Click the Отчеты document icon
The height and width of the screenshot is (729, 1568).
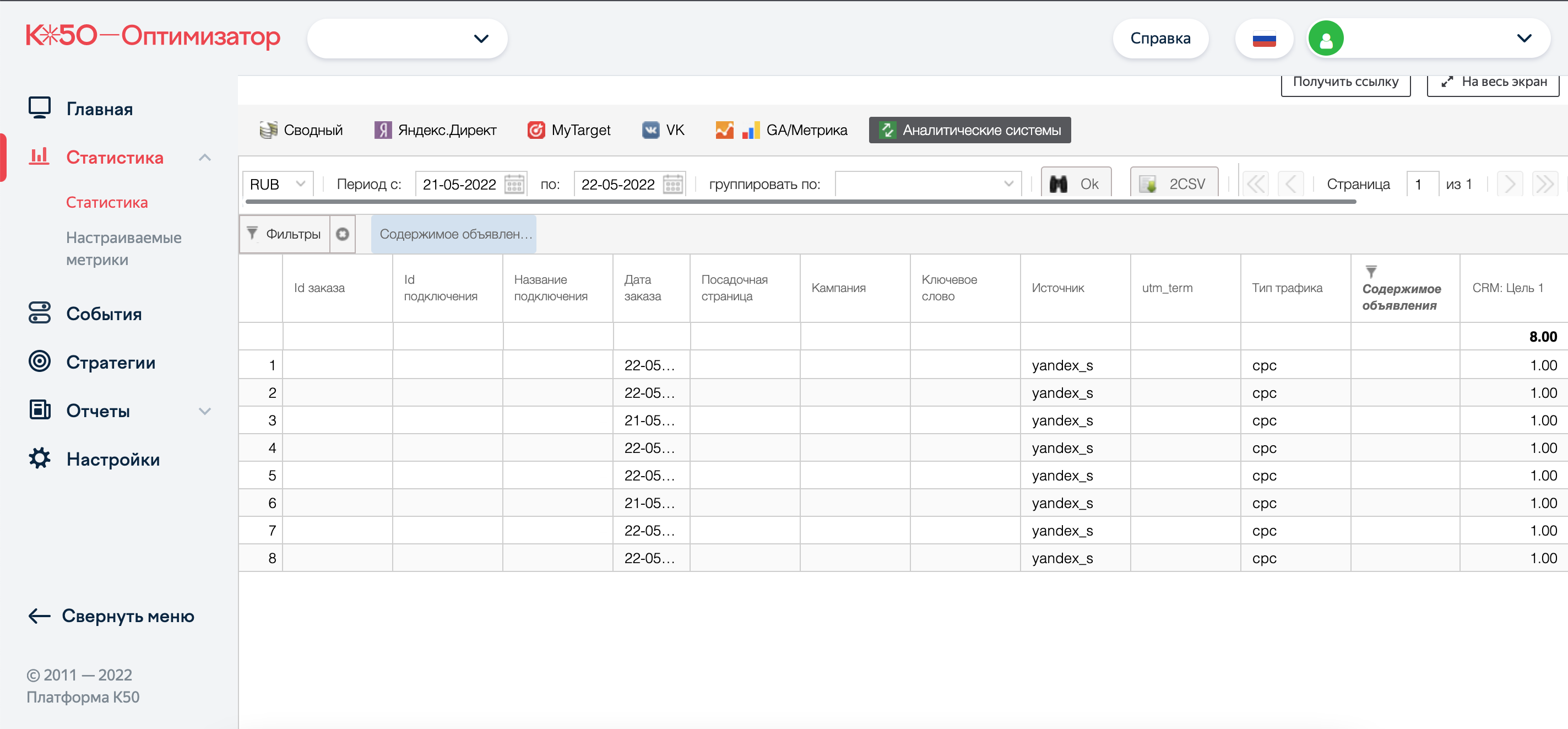pyautogui.click(x=40, y=409)
